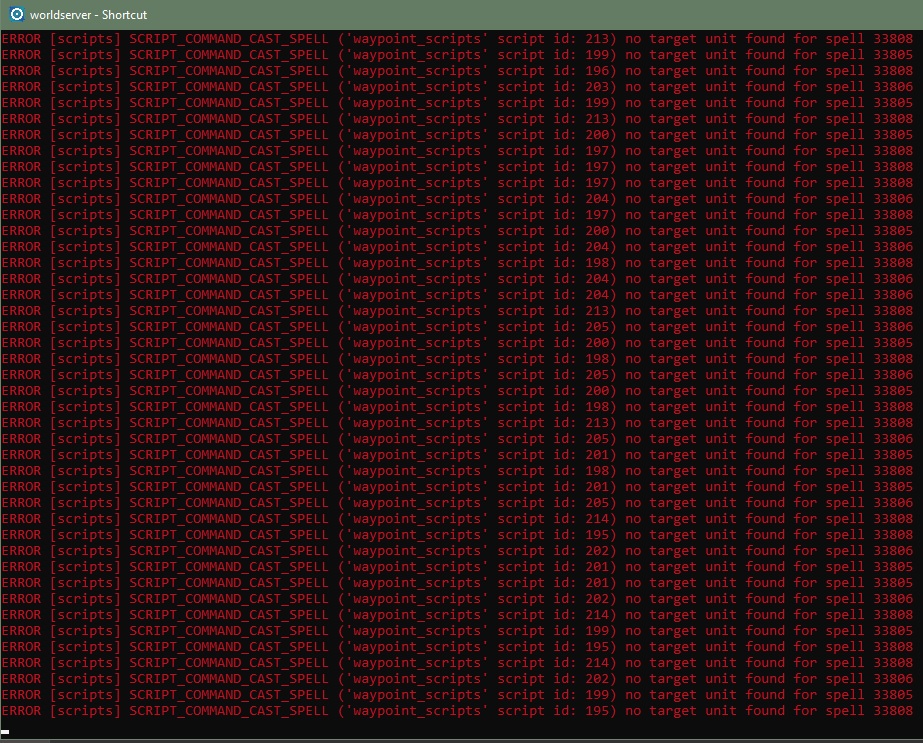Click the word ERROR on the top line

[x=21, y=39]
